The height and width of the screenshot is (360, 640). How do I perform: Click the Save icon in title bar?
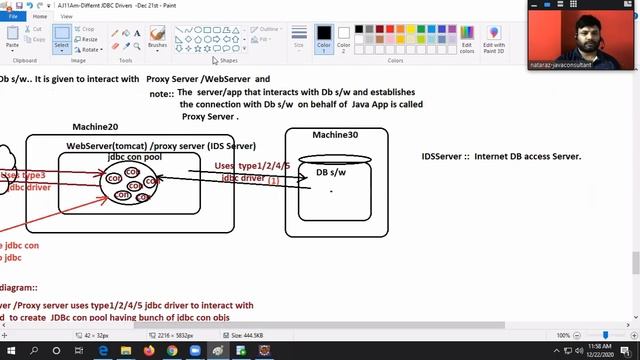point(19,5)
